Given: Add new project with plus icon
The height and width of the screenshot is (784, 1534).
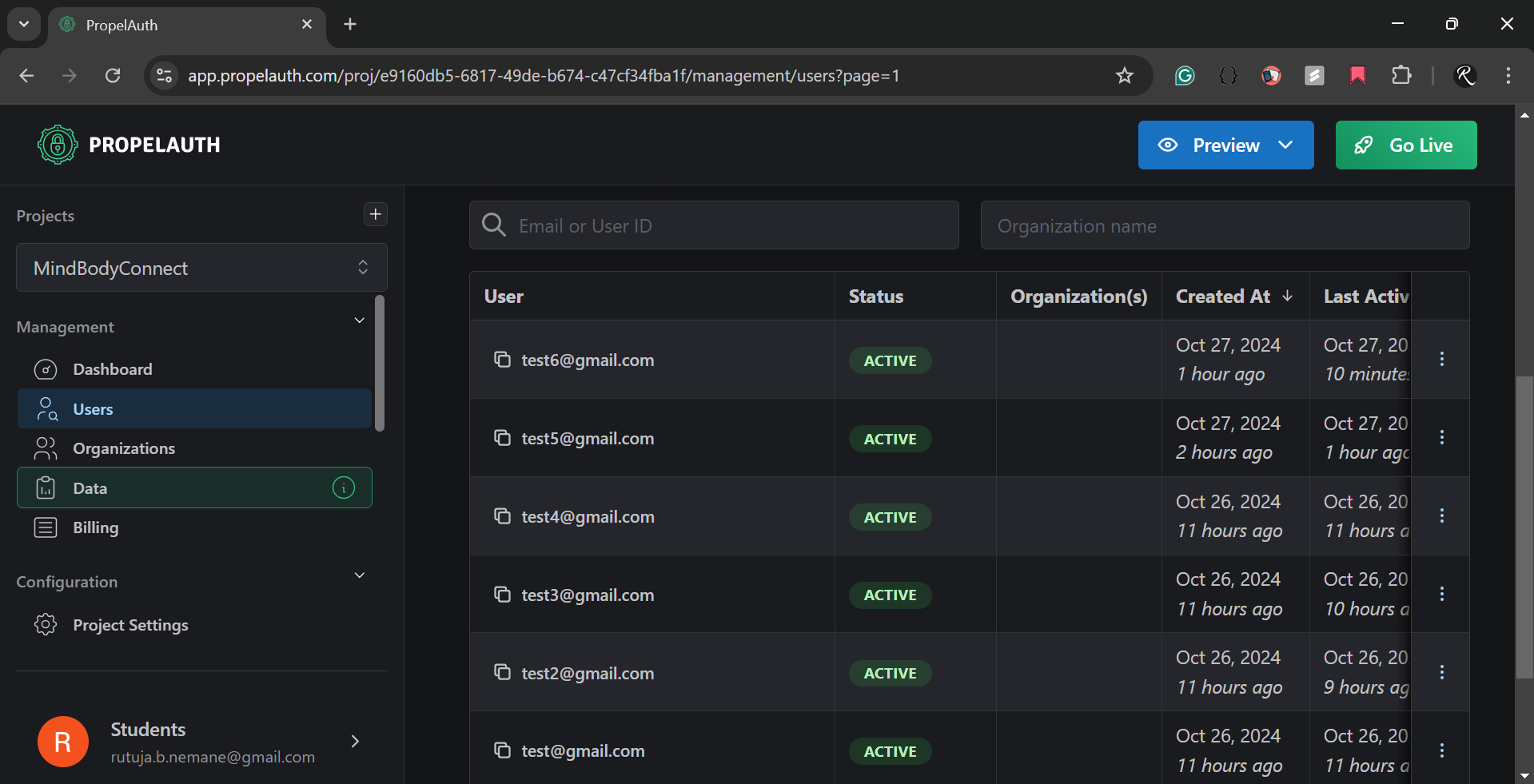Looking at the screenshot, I should (x=376, y=214).
